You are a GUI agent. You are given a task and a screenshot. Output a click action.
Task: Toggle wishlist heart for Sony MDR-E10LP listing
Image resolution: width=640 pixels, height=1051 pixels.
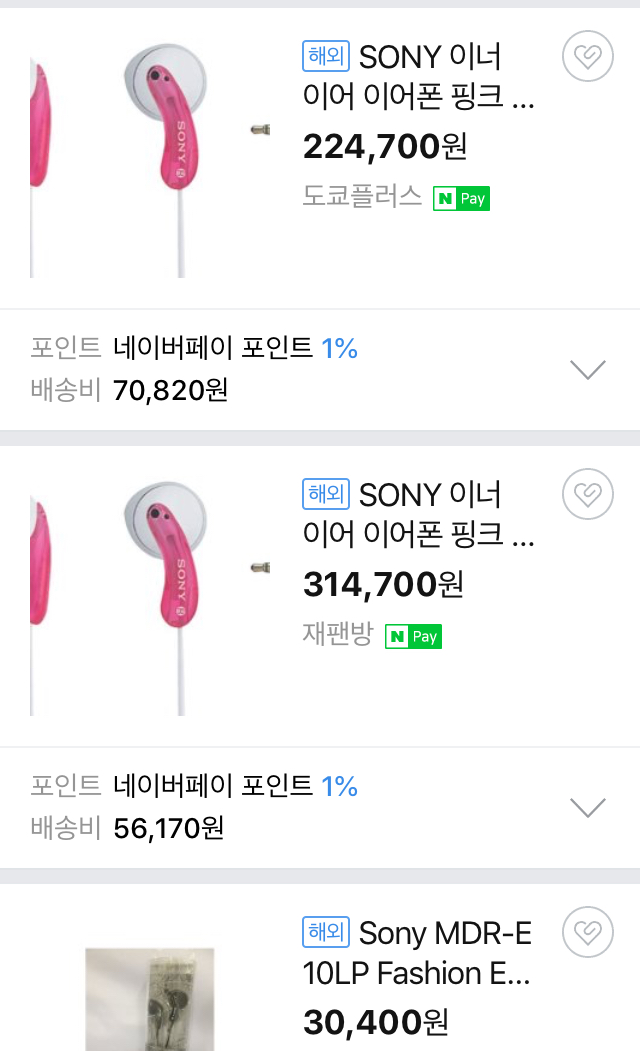point(588,933)
